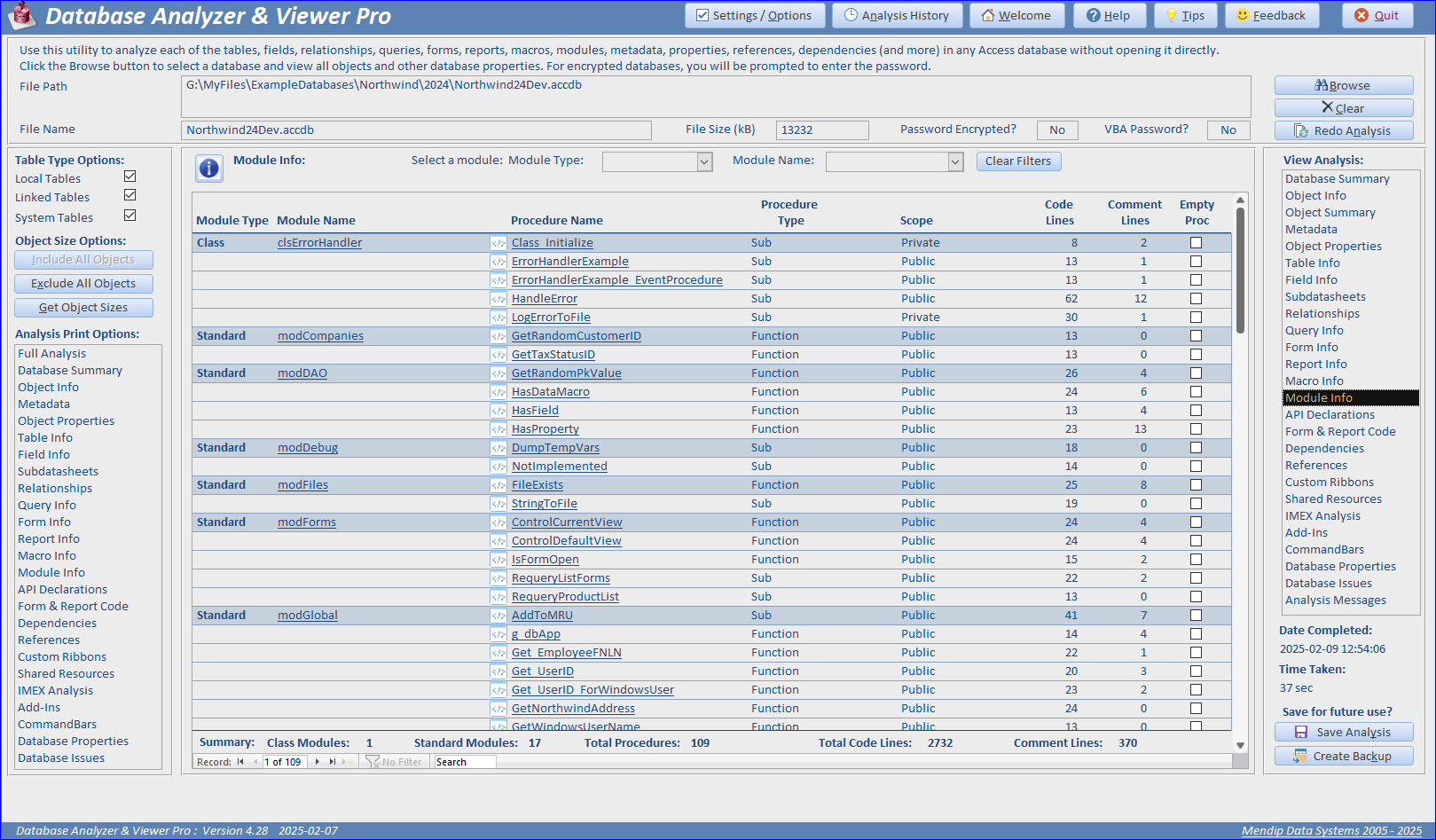
Task: Toggle the Local Tables checkbox
Action: pyautogui.click(x=130, y=177)
